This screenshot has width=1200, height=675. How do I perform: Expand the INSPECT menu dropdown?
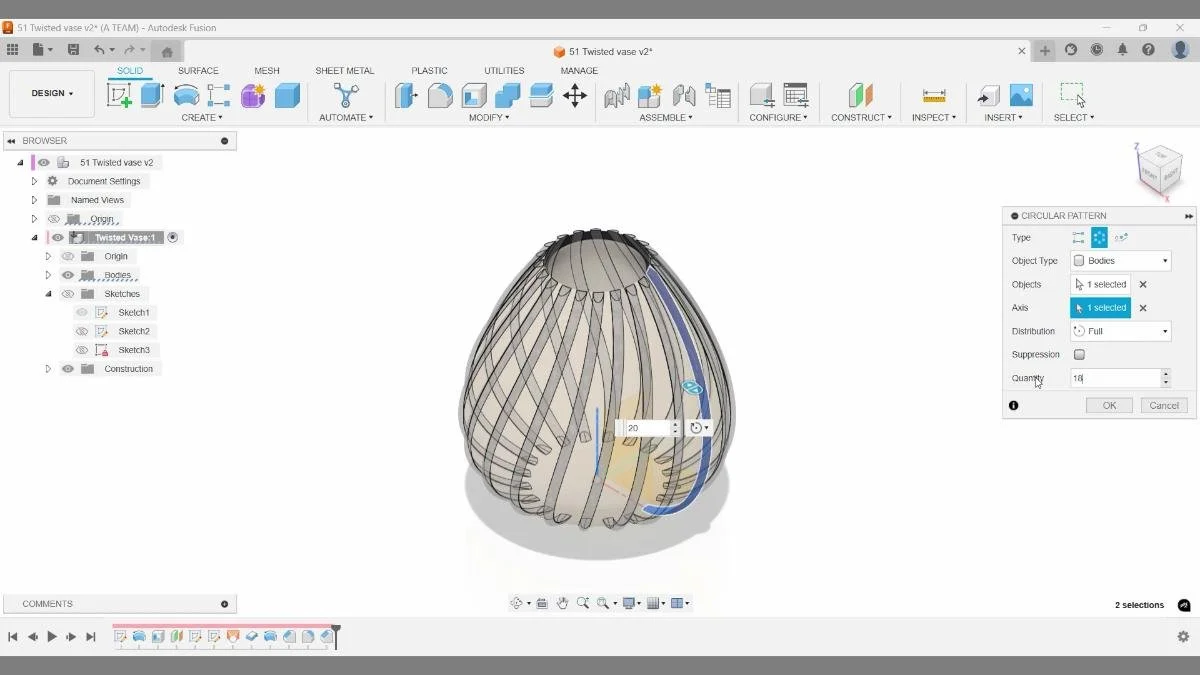[x=934, y=118]
